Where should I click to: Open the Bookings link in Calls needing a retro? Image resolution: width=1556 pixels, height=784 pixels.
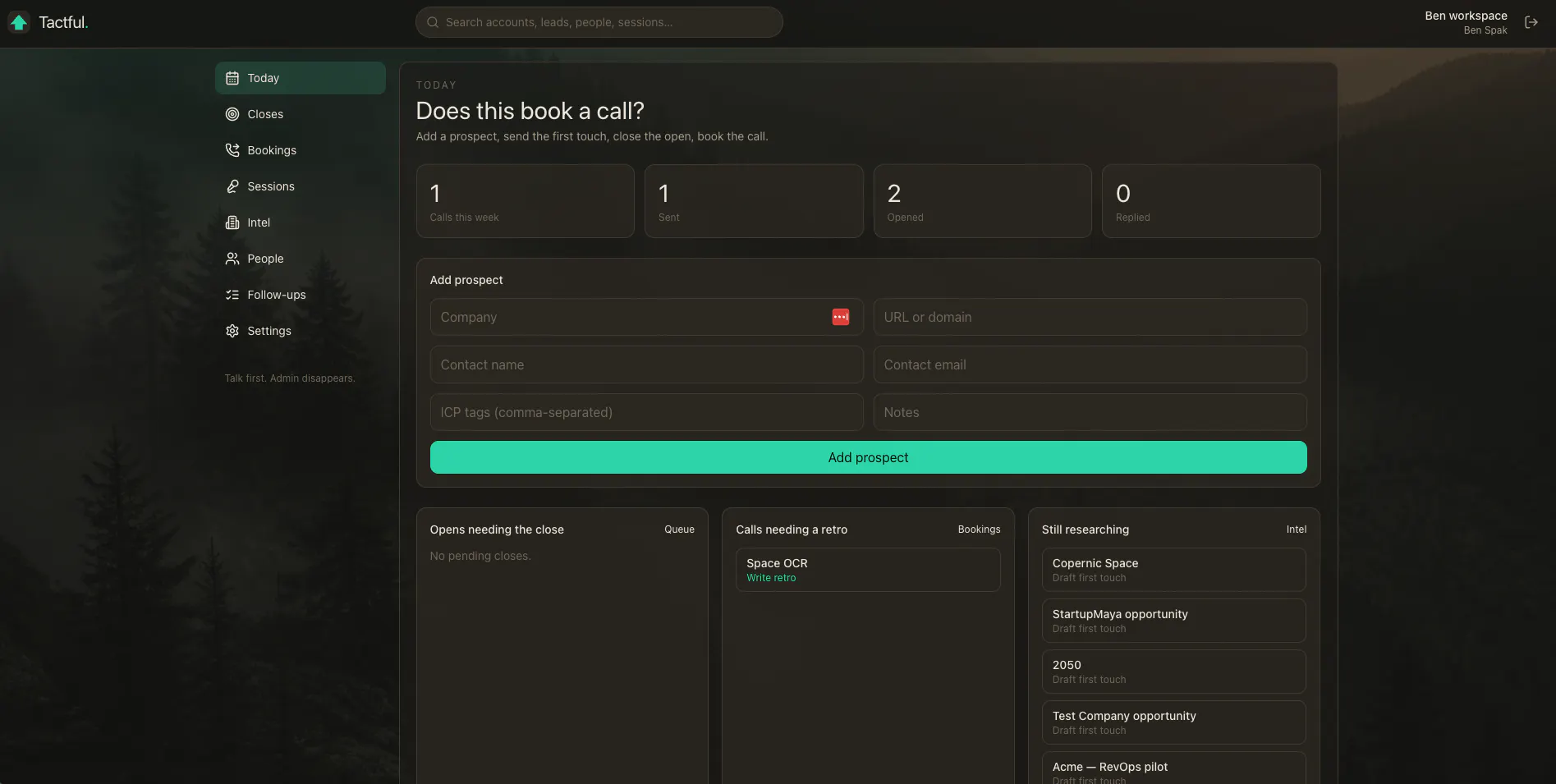979,530
